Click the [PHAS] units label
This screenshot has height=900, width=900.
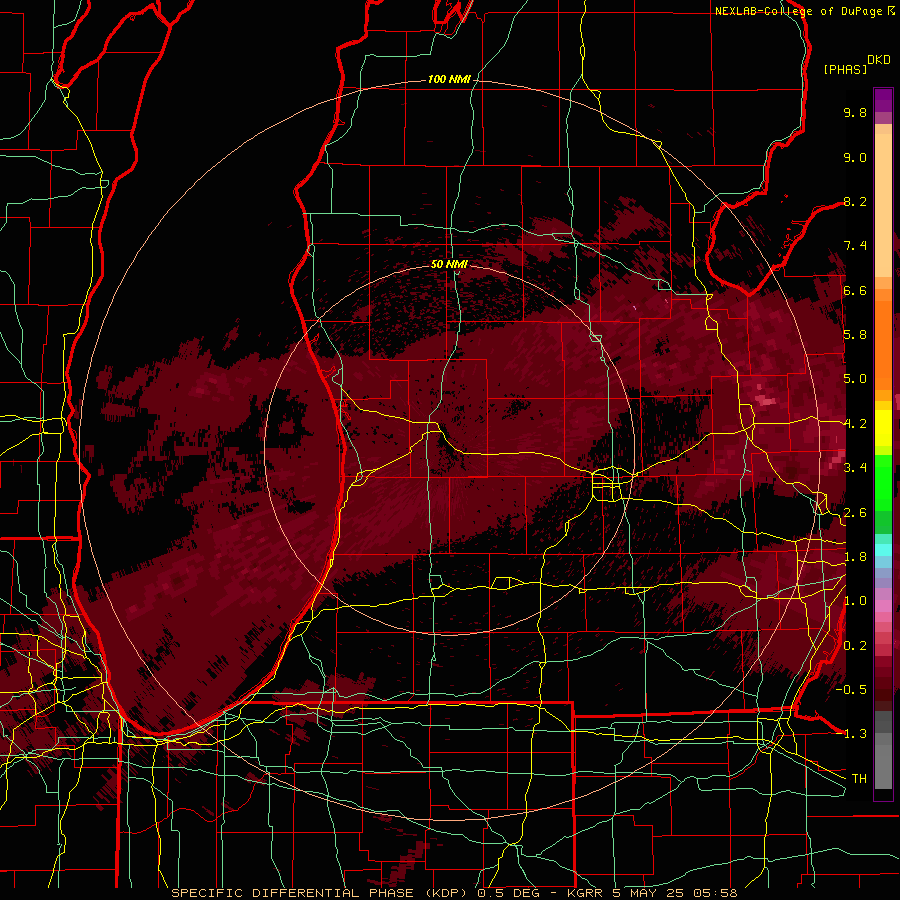(845, 69)
